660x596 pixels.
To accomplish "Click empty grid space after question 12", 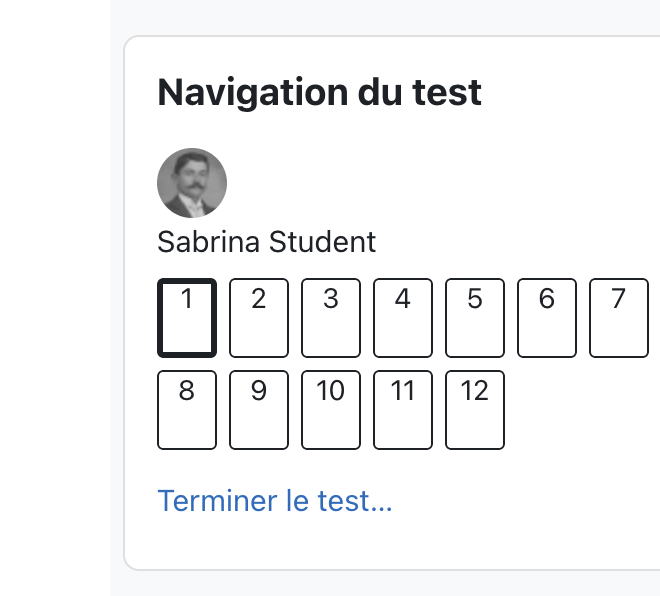I will click(581, 410).
